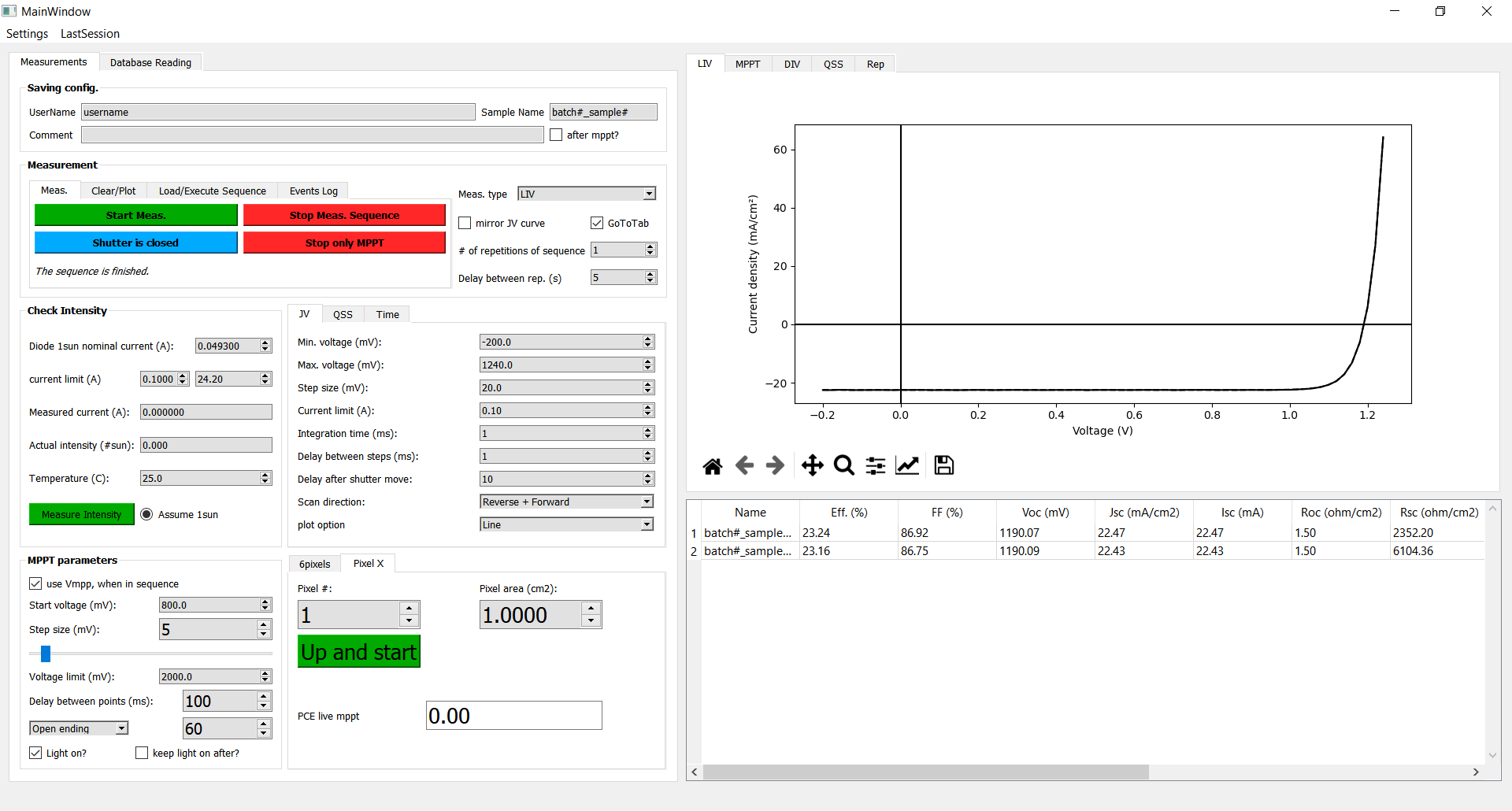Click the axes editing icon in plot toolbar
1512x811 pixels.
pos(906,465)
